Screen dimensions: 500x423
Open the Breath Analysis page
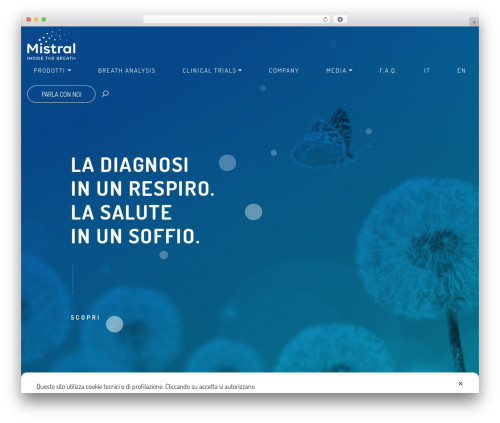(127, 70)
